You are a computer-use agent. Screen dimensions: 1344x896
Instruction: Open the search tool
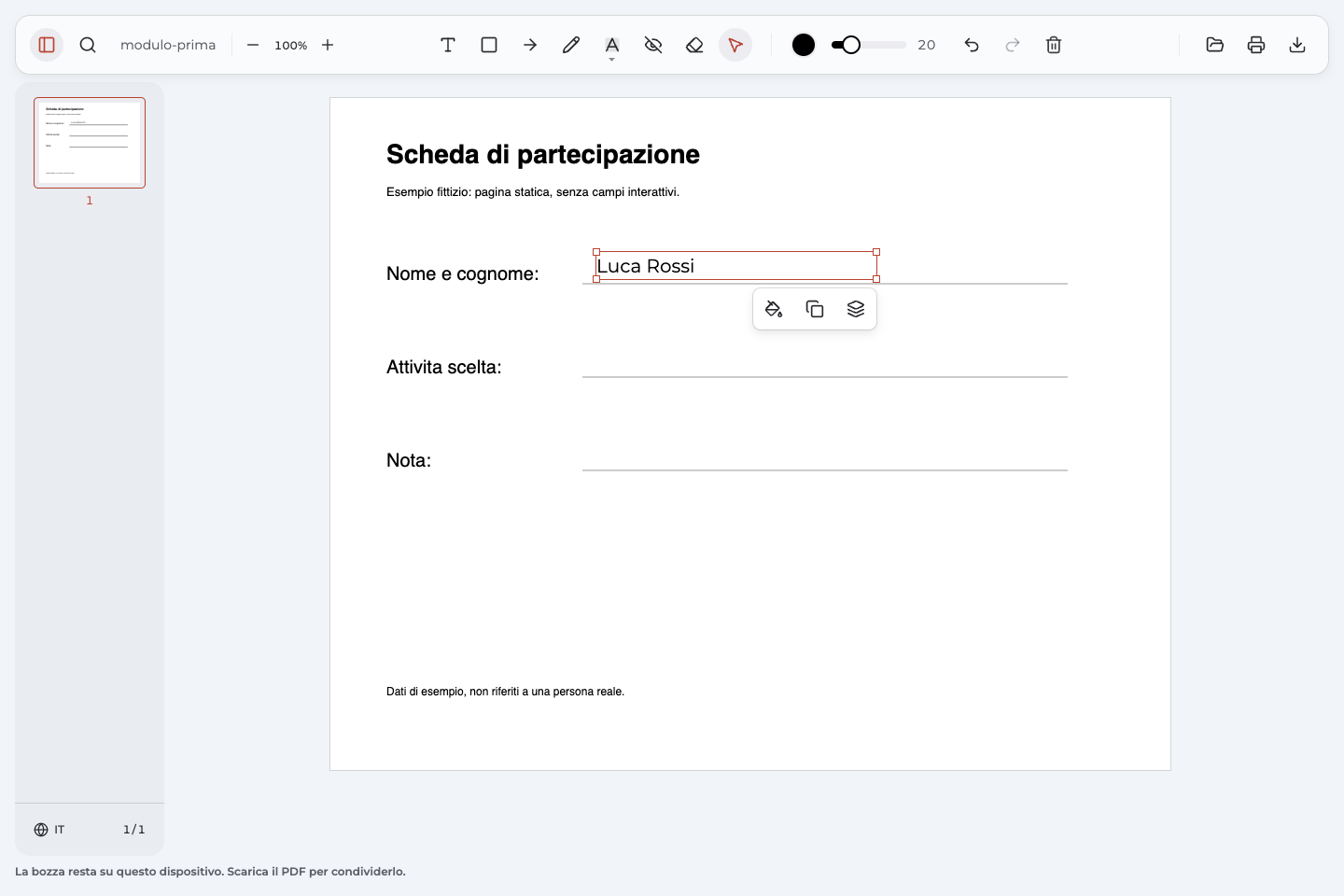88,45
